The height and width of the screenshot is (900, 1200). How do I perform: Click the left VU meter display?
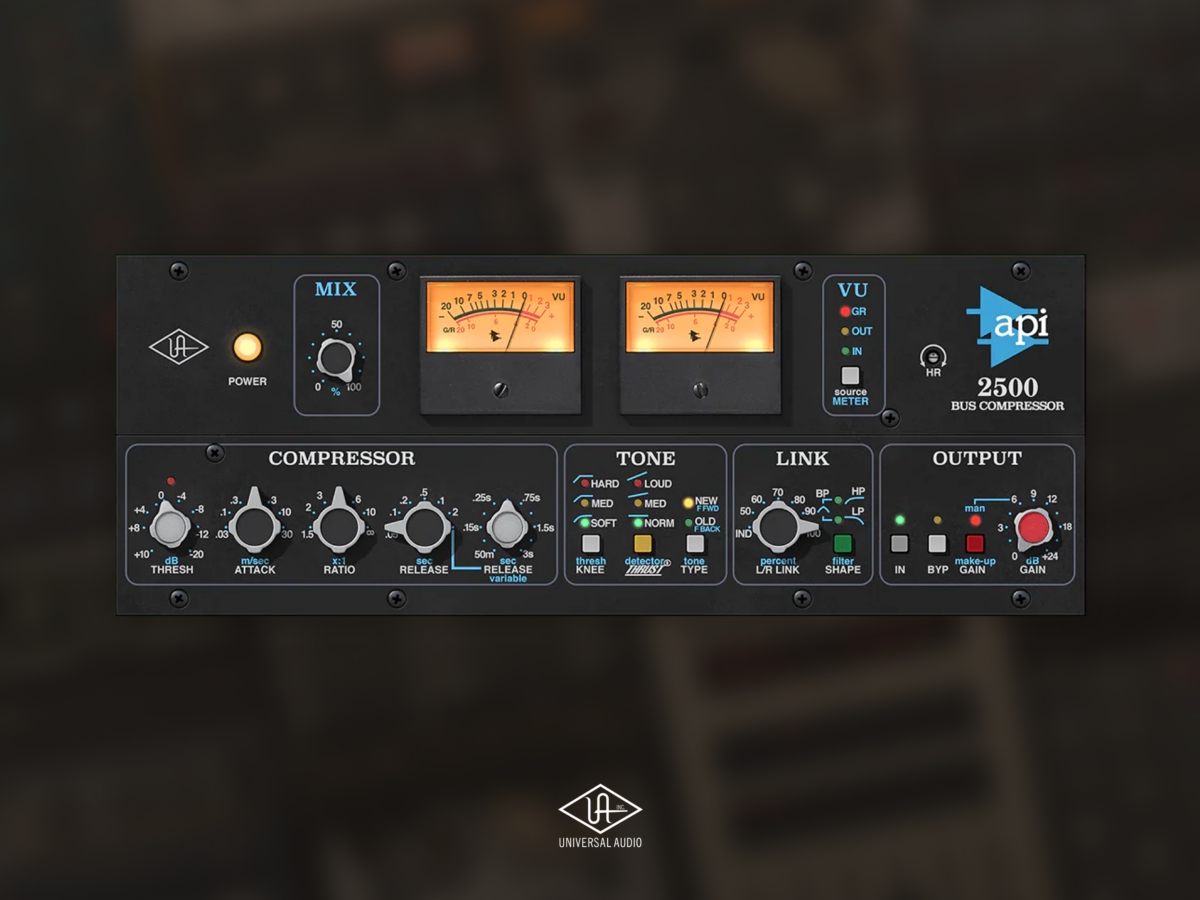pos(500,316)
